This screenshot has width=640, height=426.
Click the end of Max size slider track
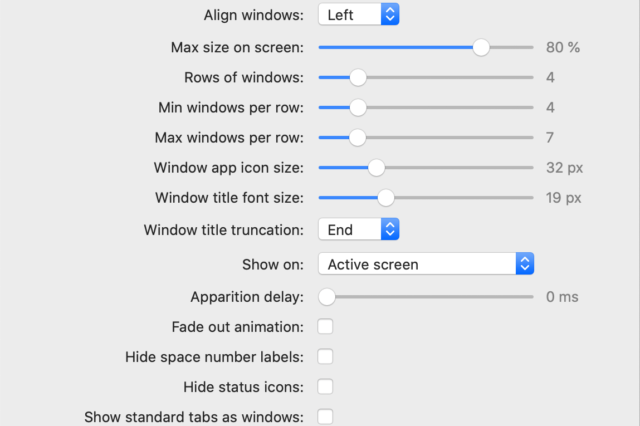coord(531,47)
